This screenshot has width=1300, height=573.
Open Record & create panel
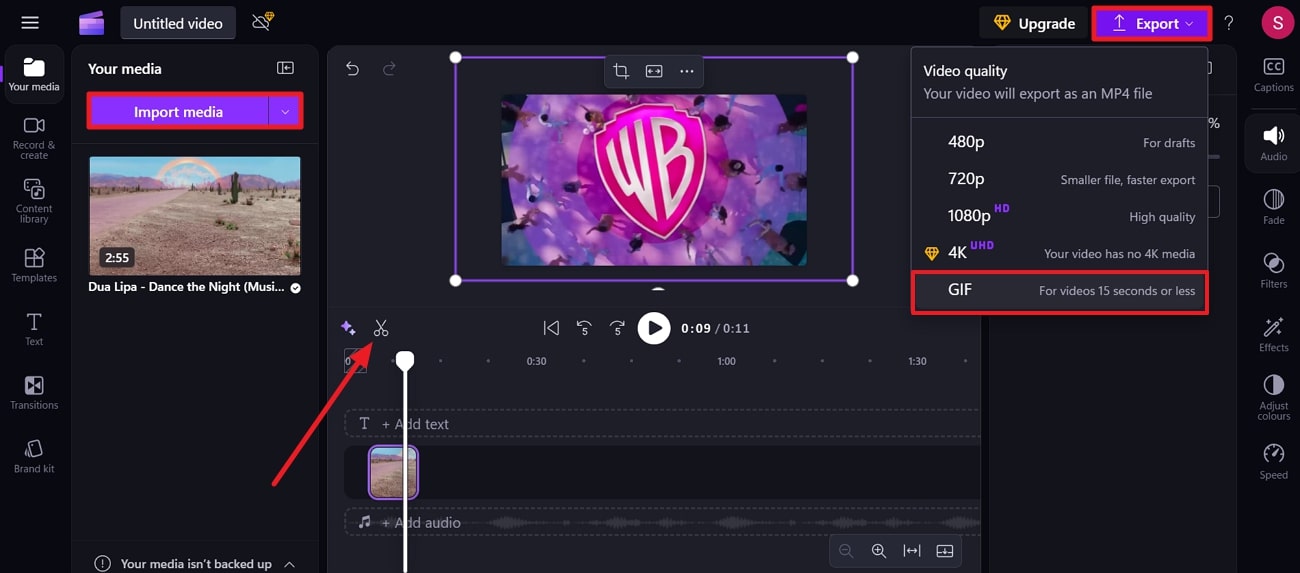[x=34, y=137]
